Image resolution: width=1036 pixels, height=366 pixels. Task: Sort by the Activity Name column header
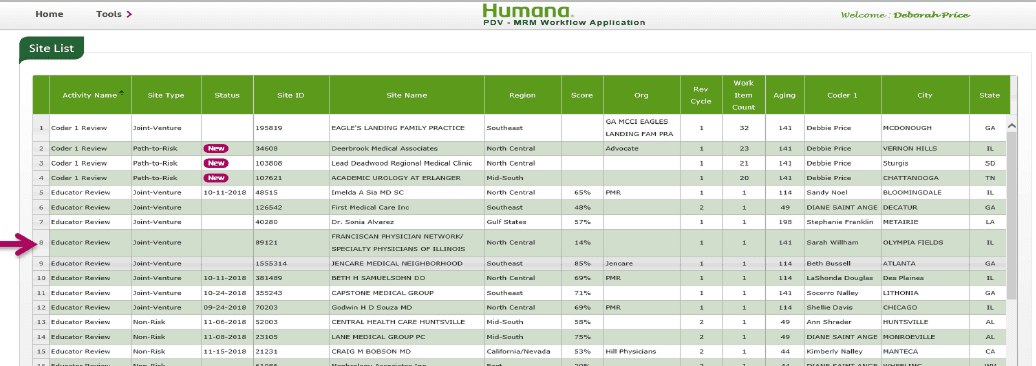(x=90, y=95)
